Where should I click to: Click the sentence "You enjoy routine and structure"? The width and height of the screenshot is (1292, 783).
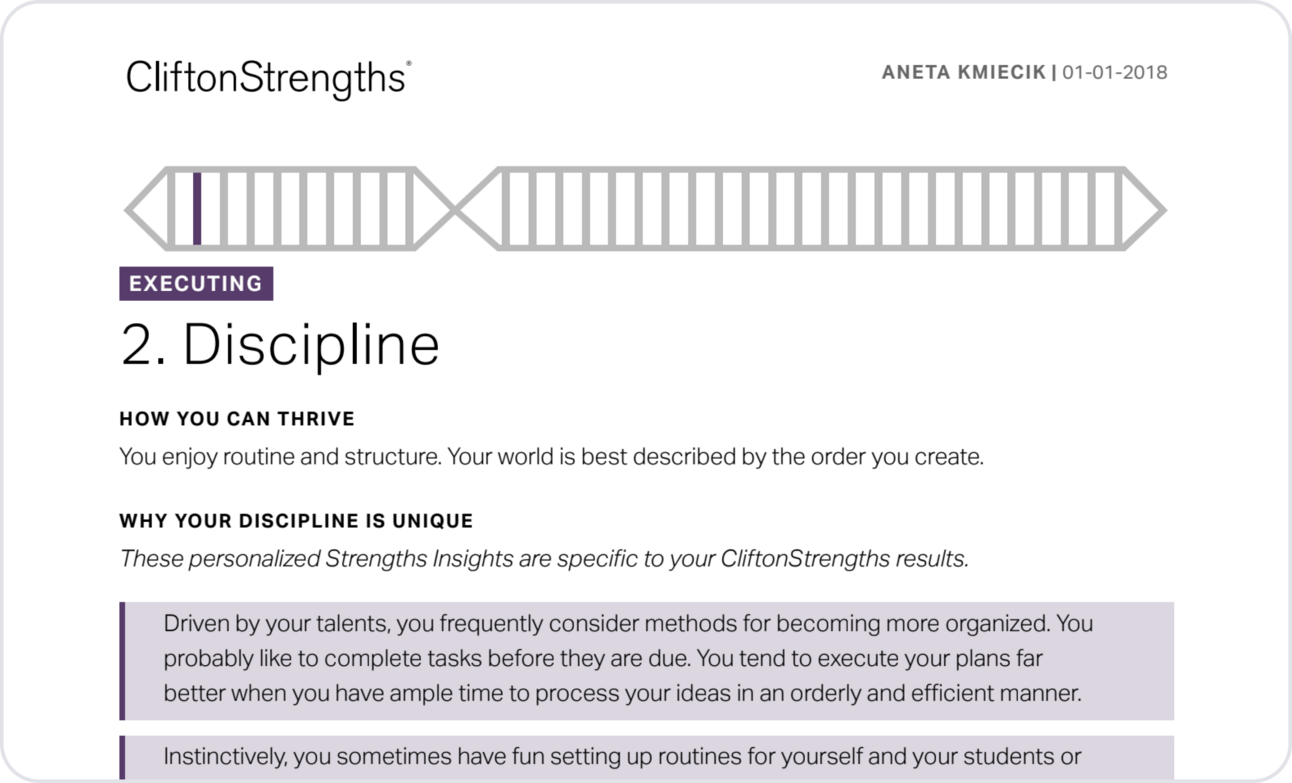click(x=279, y=458)
